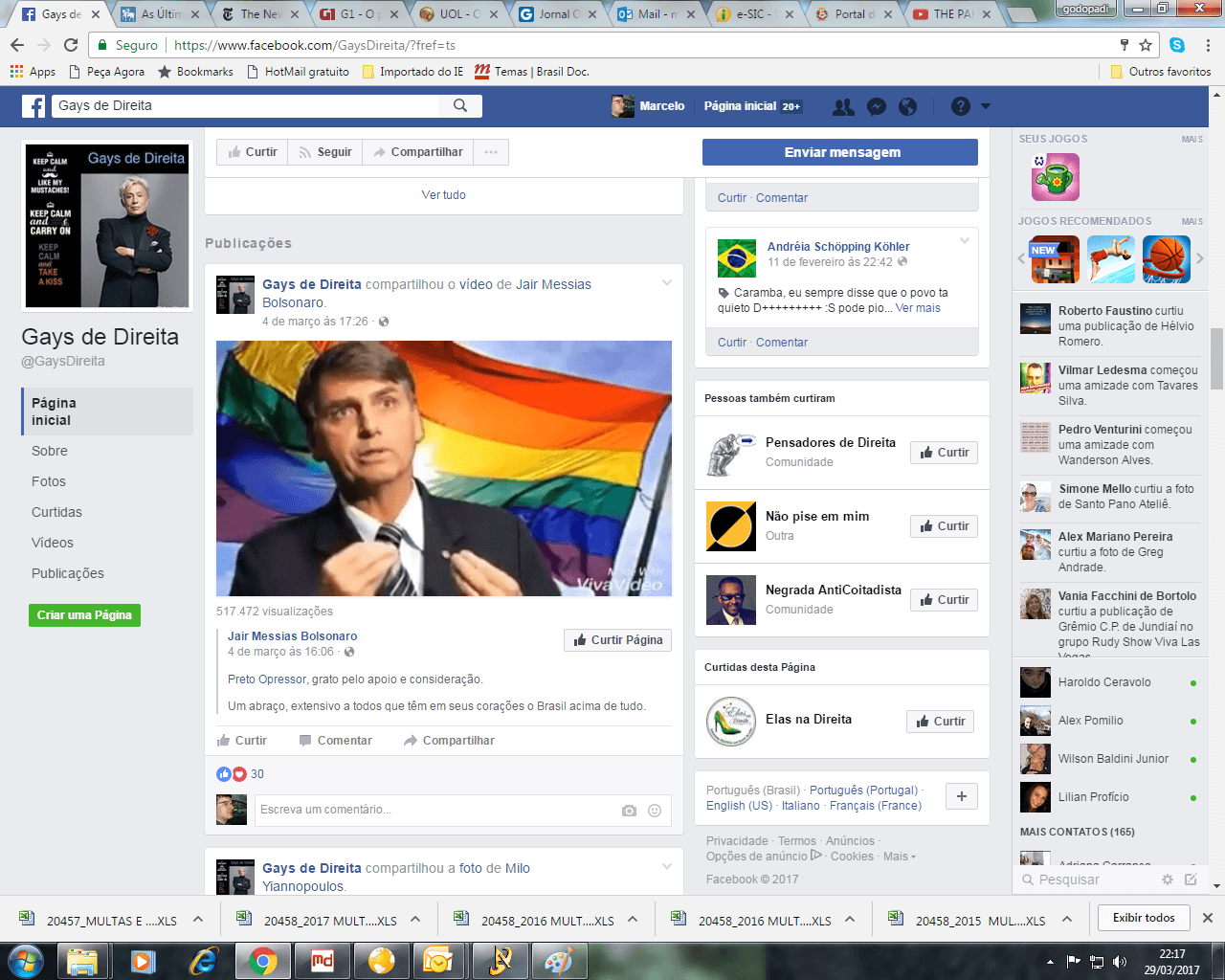This screenshot has height=980, width=1225.
Task: Click the emoji icon in comment box
Action: tap(655, 811)
